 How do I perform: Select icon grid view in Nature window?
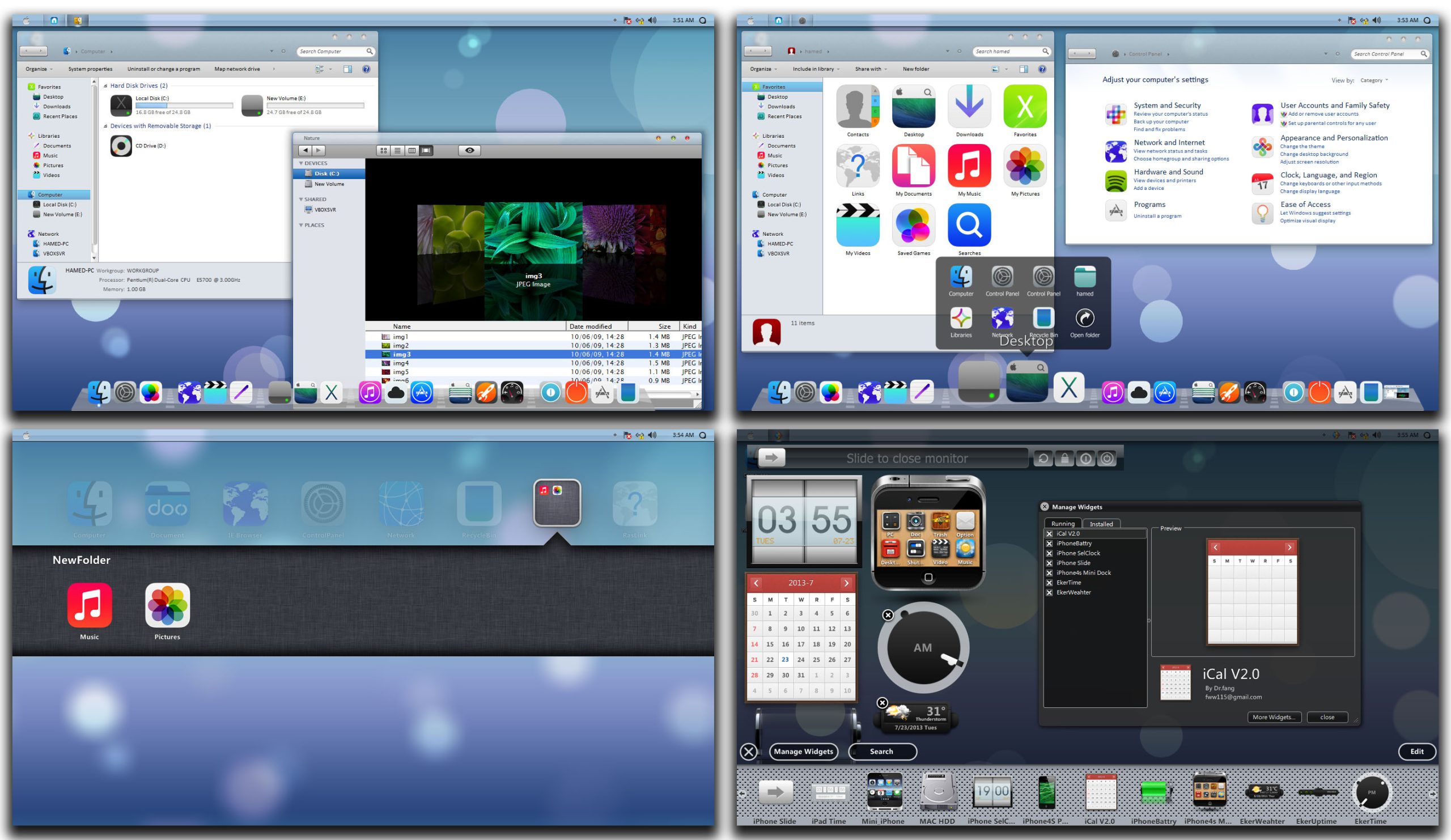[384, 150]
